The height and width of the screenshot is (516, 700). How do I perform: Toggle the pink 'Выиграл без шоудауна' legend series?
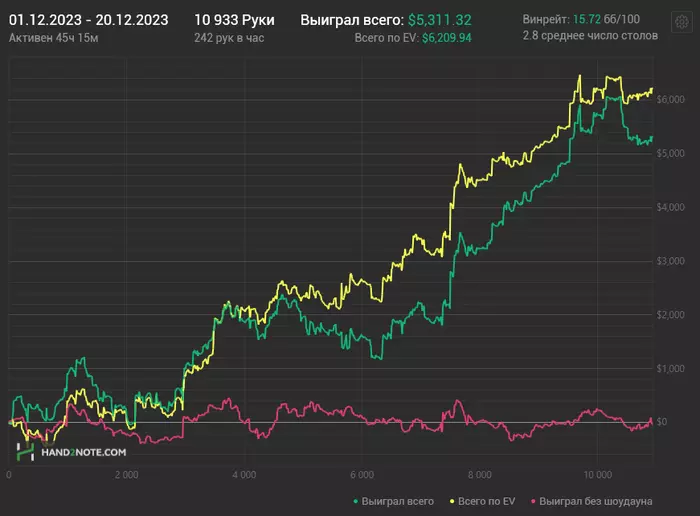click(x=591, y=501)
